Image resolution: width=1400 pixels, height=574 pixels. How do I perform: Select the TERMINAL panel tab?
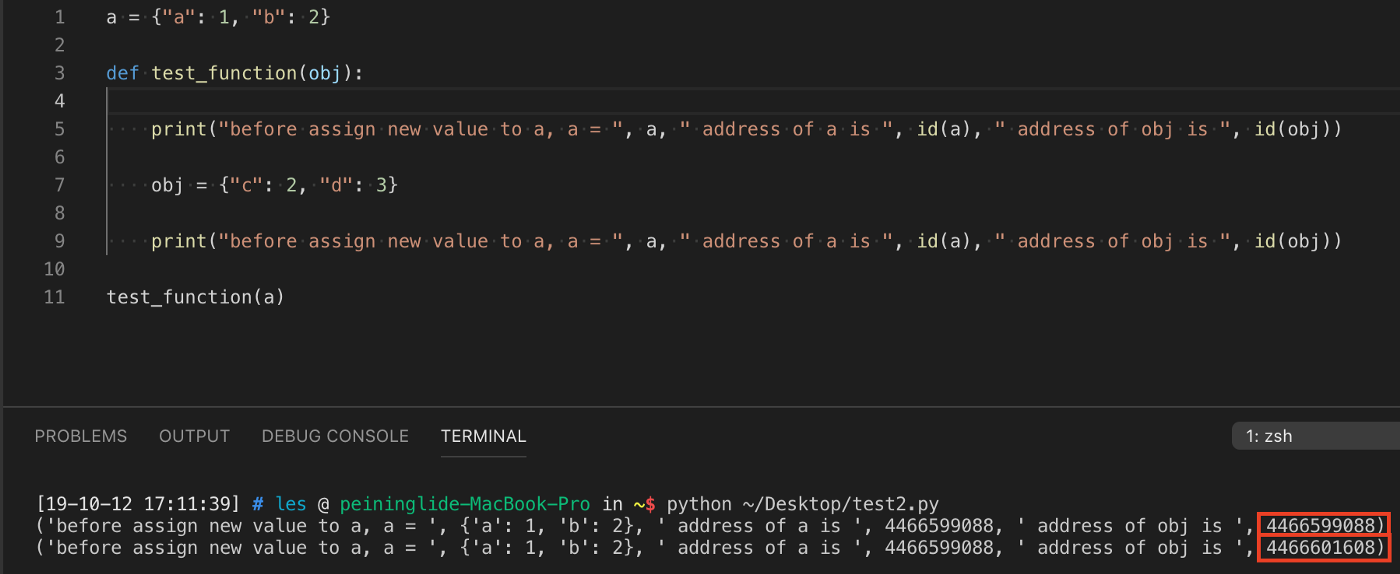pos(483,436)
